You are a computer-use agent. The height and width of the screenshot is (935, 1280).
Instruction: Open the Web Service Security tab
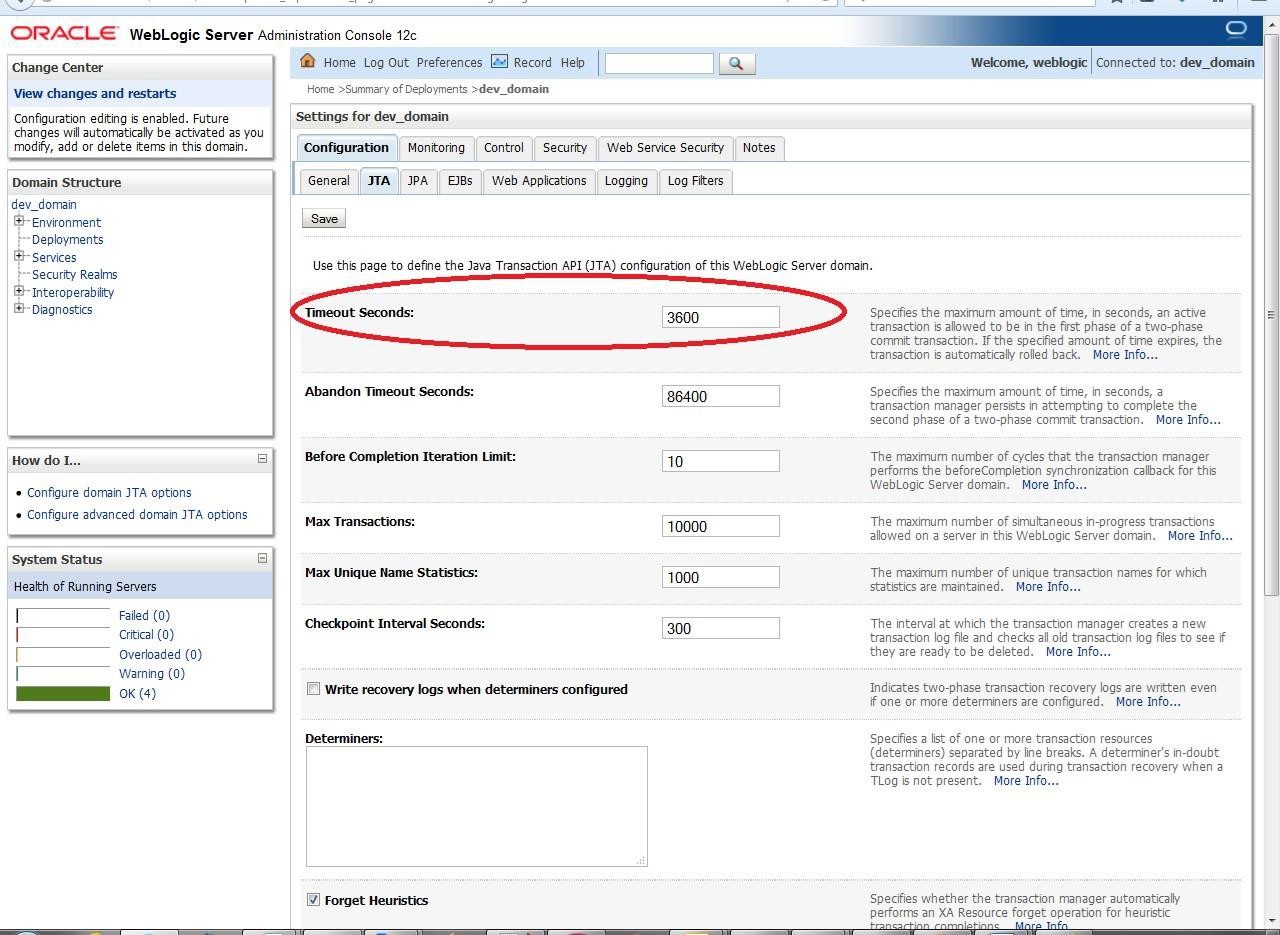pyautogui.click(x=665, y=148)
